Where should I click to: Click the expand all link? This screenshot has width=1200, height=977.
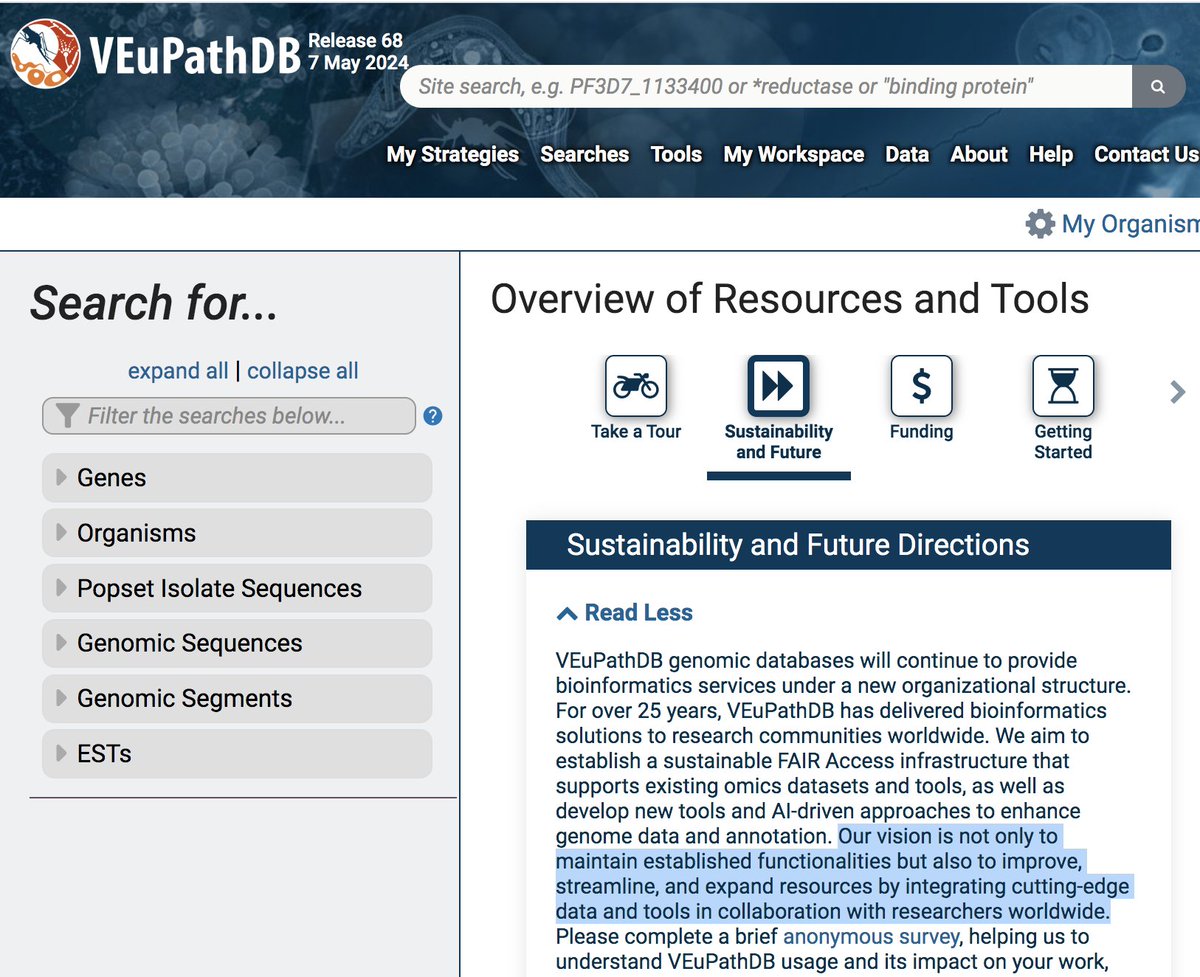(x=178, y=371)
